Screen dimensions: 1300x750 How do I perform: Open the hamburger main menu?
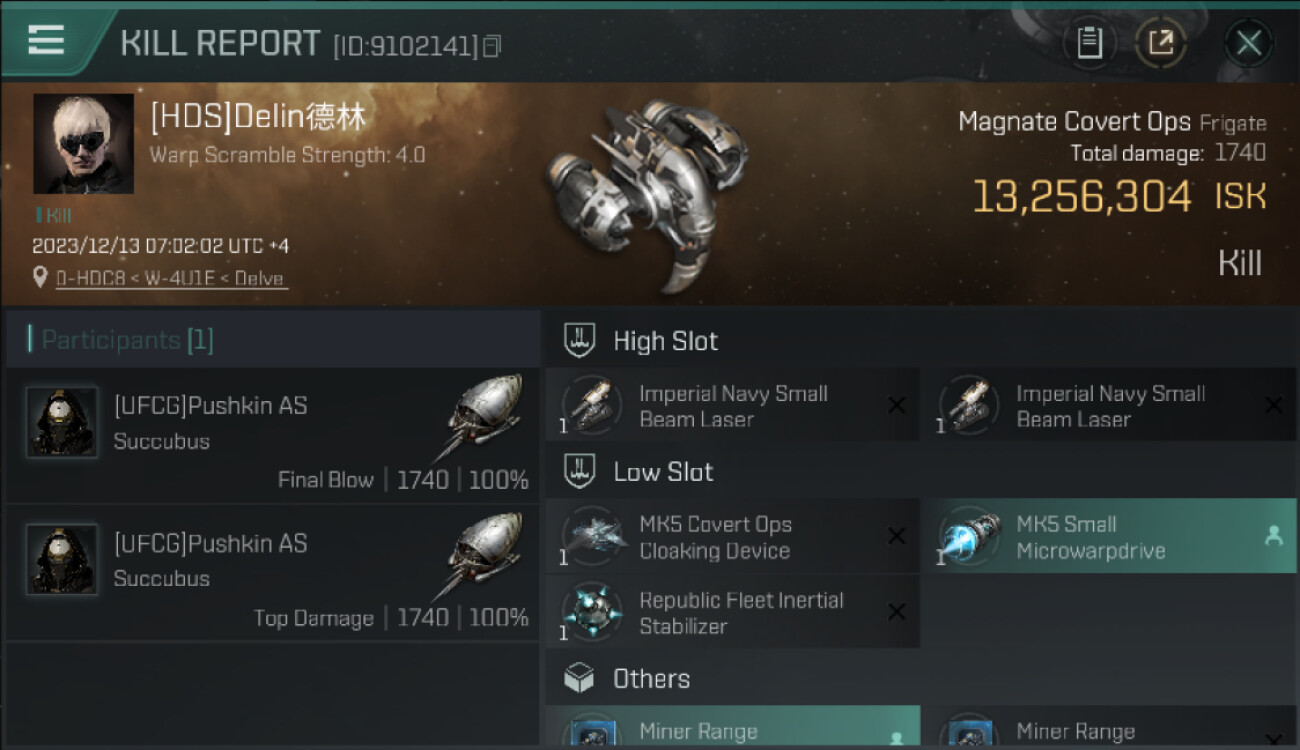pyautogui.click(x=46, y=40)
